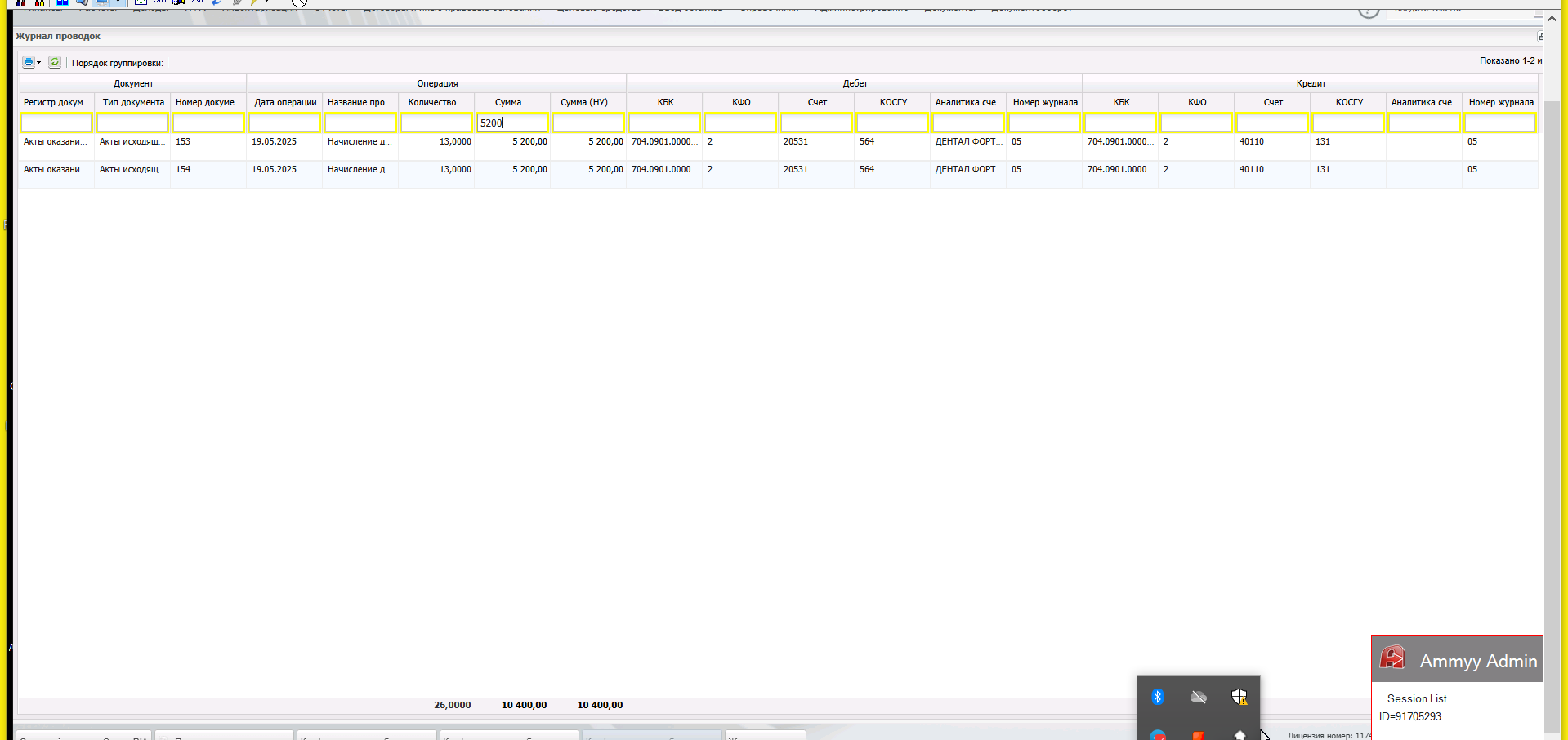The width and height of the screenshot is (1568, 740).
Task: Click the Тип документа filter field
Action: [132, 123]
